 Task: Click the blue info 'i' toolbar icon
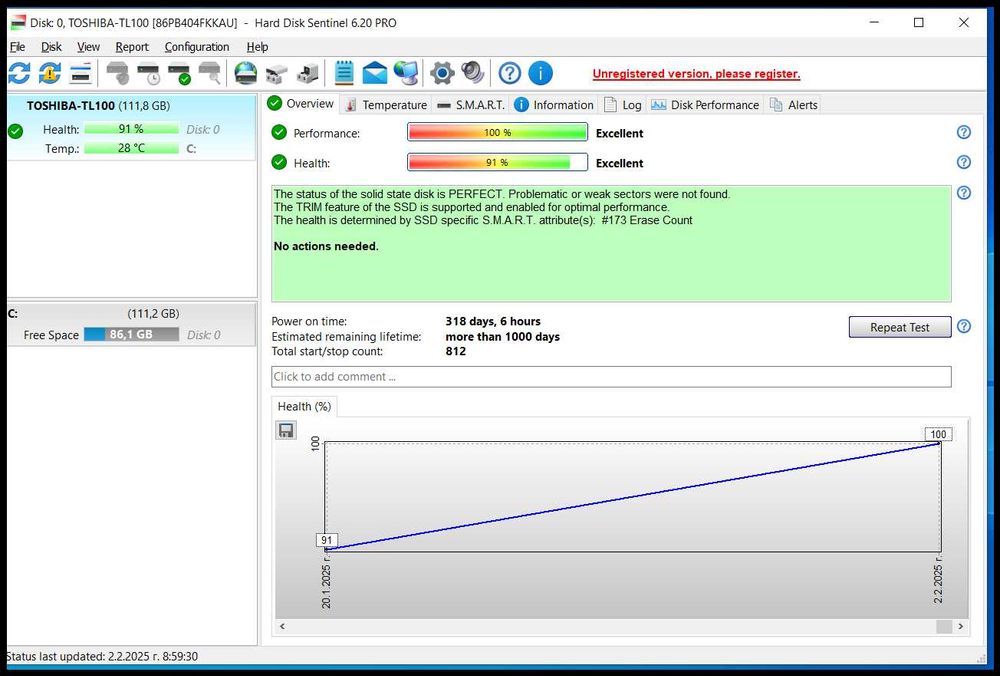540,73
